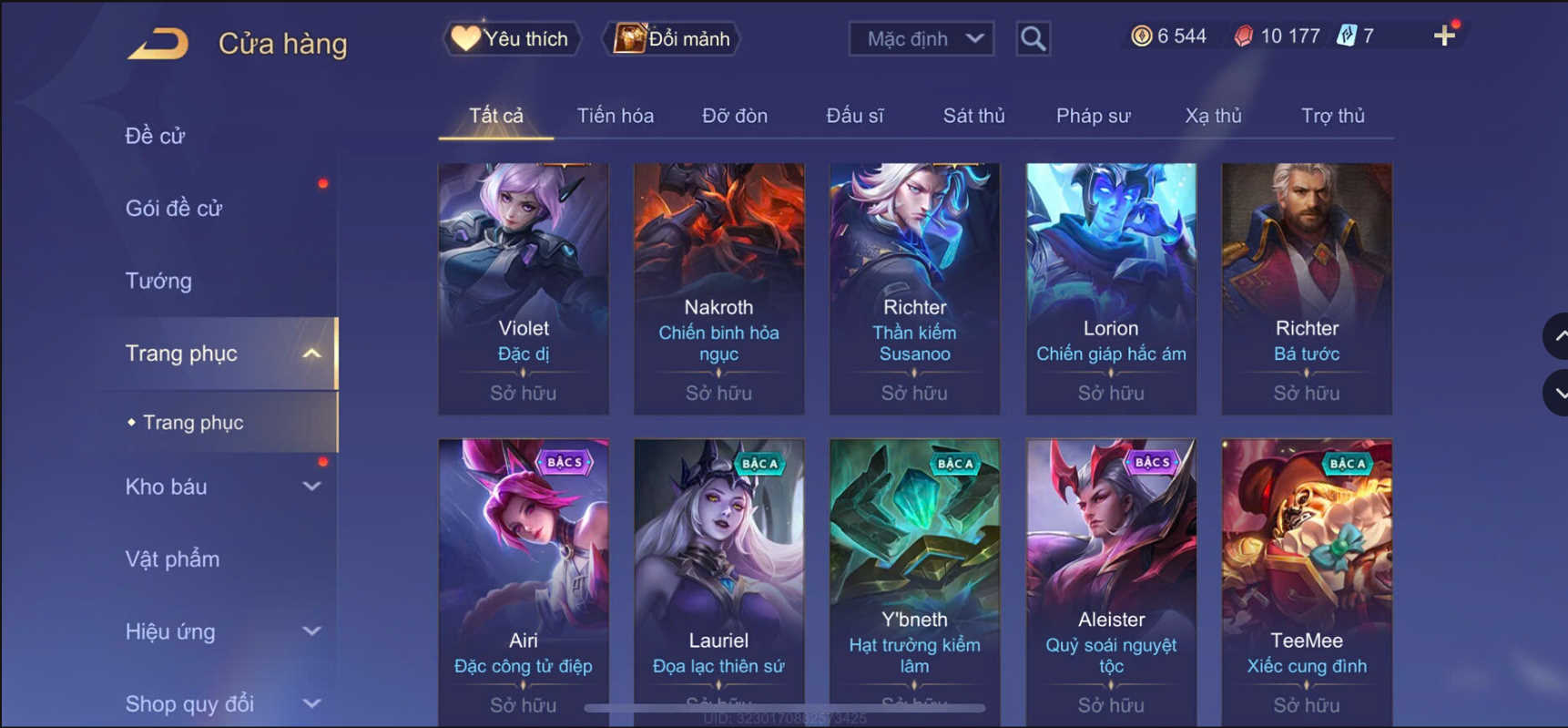Open the Violet Đặc dị skin card

tap(524, 289)
